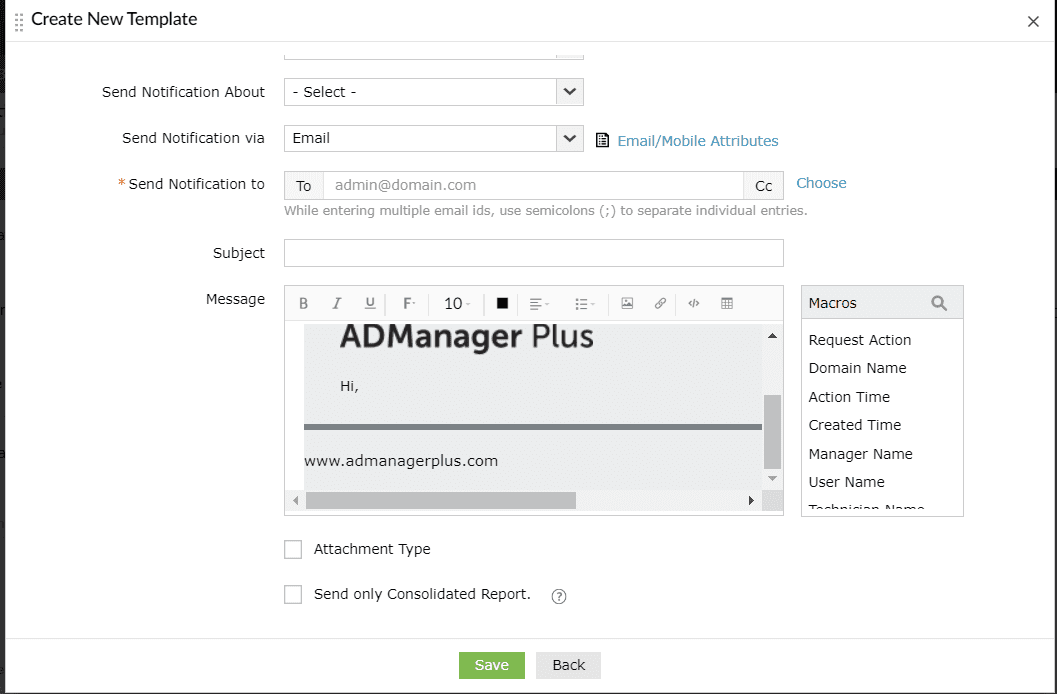
Task: Select the Domain Name macro
Action: (857, 368)
